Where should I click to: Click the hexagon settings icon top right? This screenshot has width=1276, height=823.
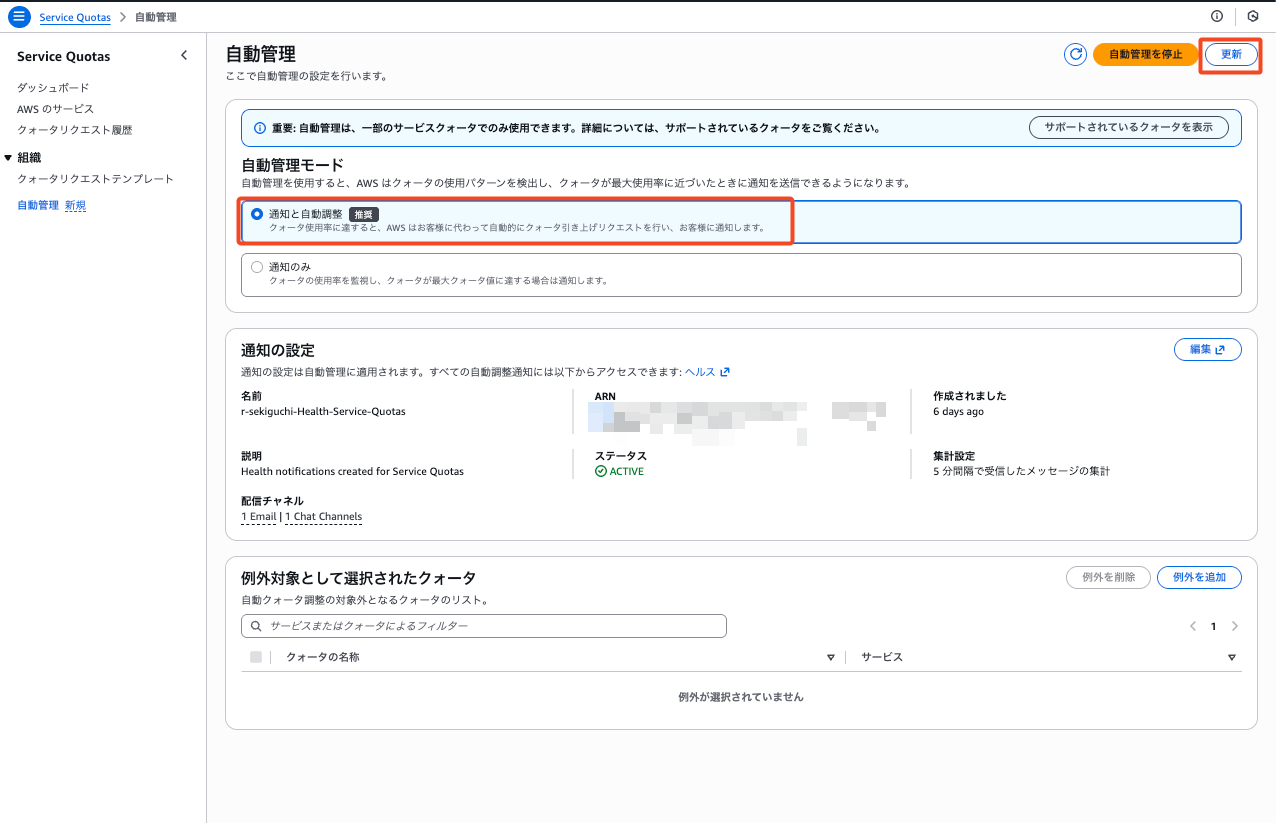point(1252,17)
